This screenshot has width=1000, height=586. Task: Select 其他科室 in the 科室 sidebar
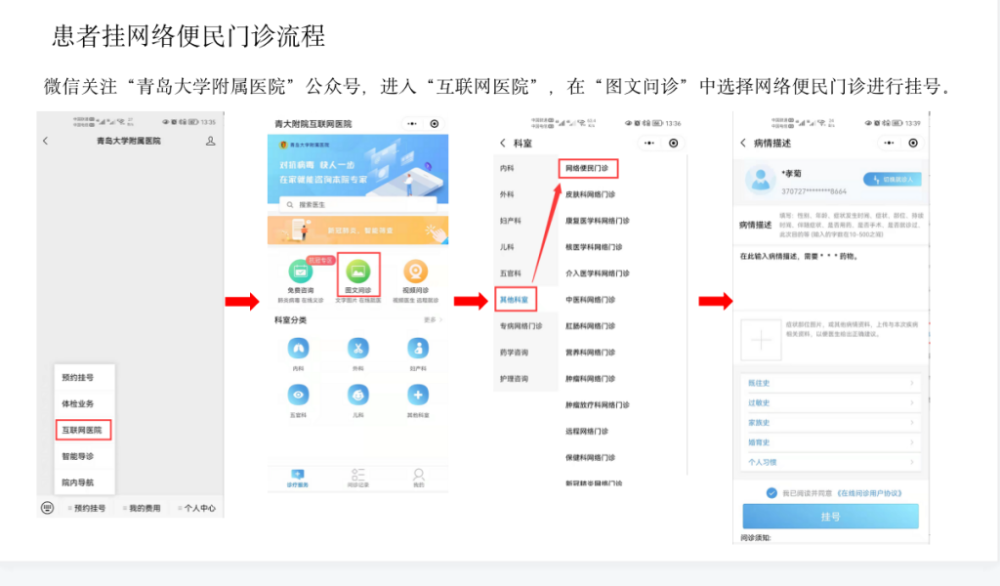[x=515, y=300]
